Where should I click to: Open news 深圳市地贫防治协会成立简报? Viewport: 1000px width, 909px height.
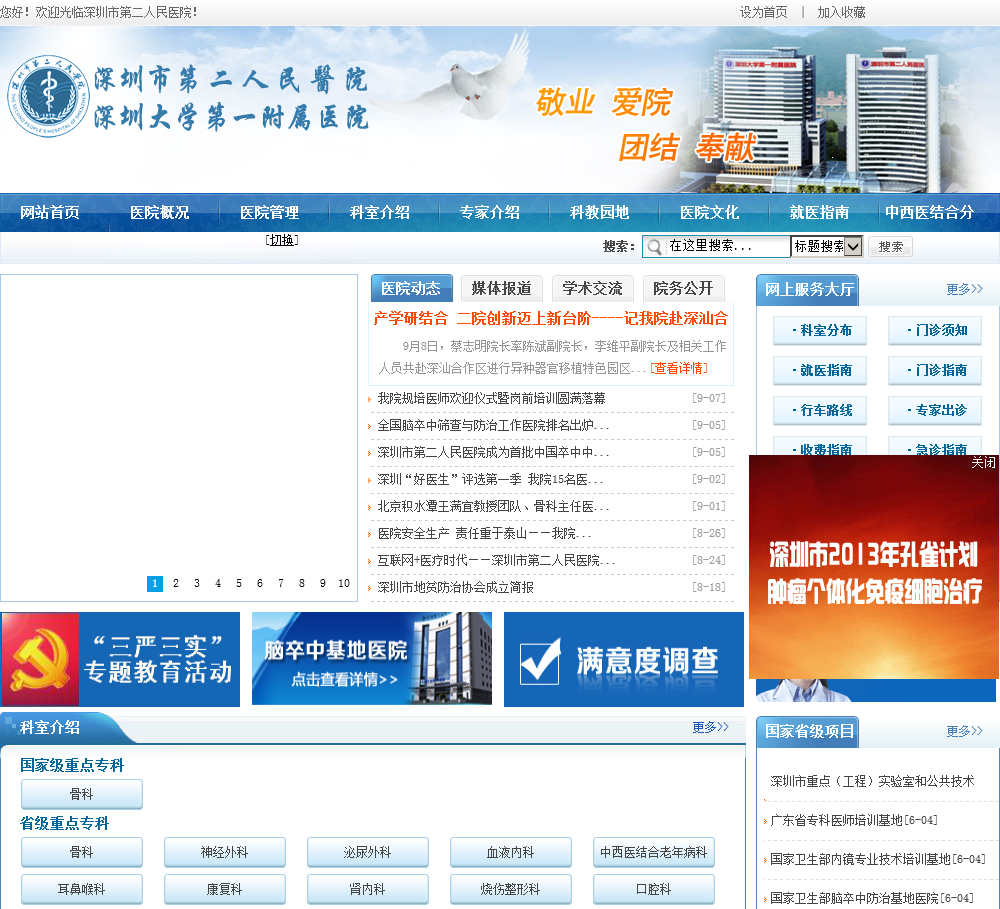tap(455, 588)
